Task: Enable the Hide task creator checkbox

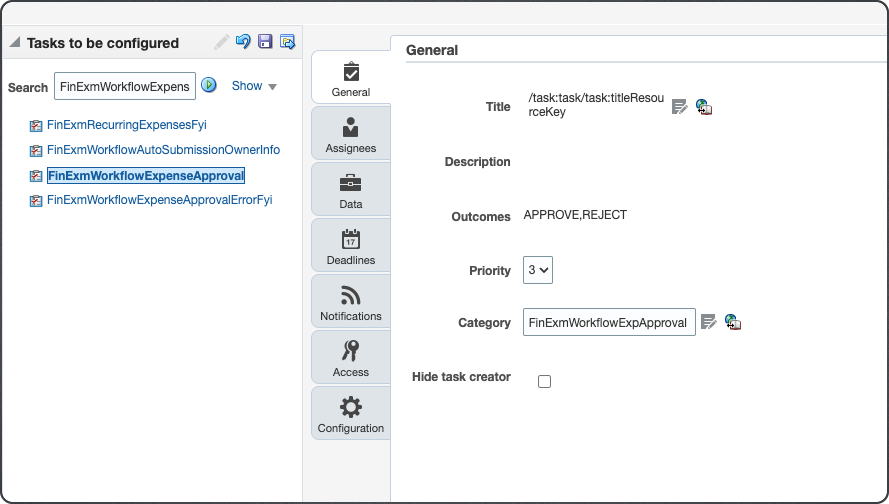Action: (x=544, y=382)
